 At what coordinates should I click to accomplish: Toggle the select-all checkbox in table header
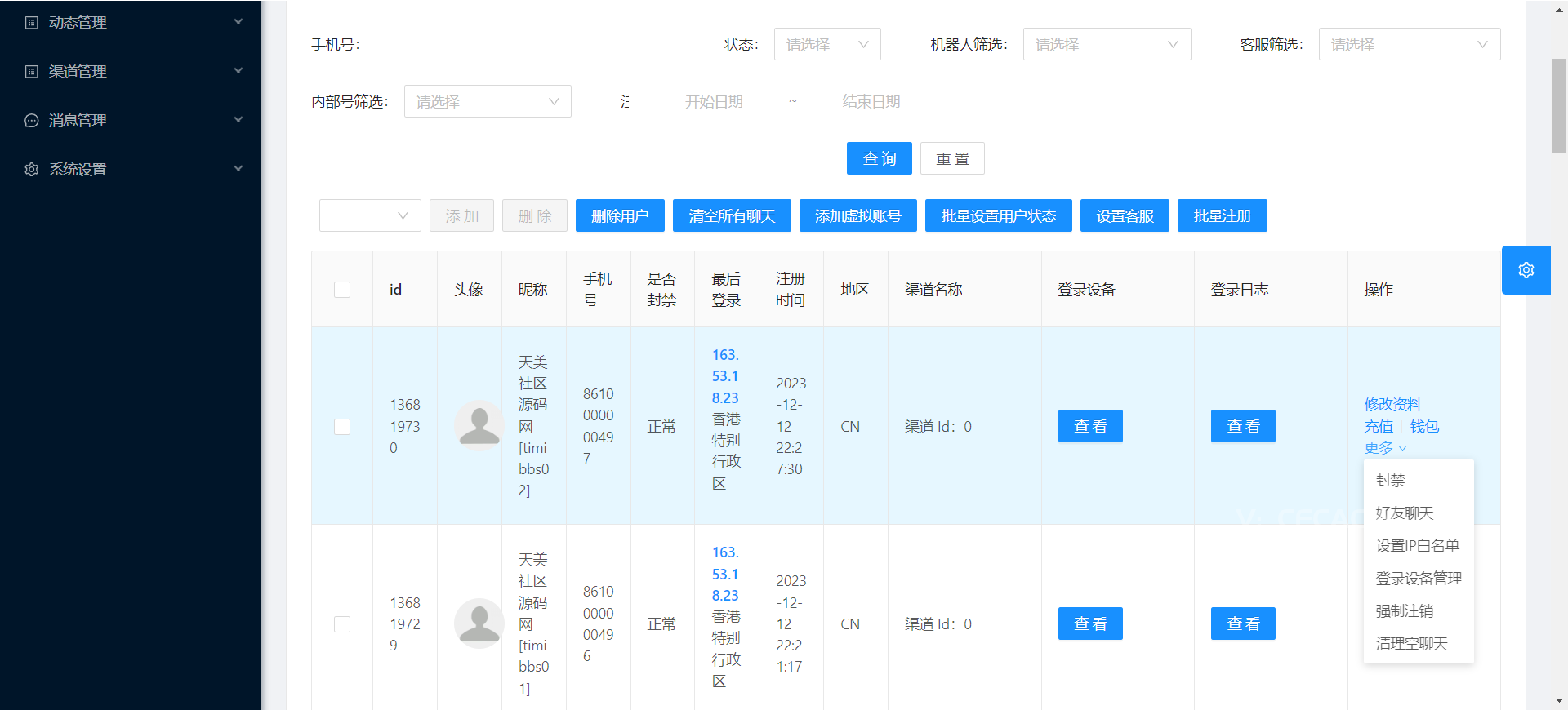342,290
